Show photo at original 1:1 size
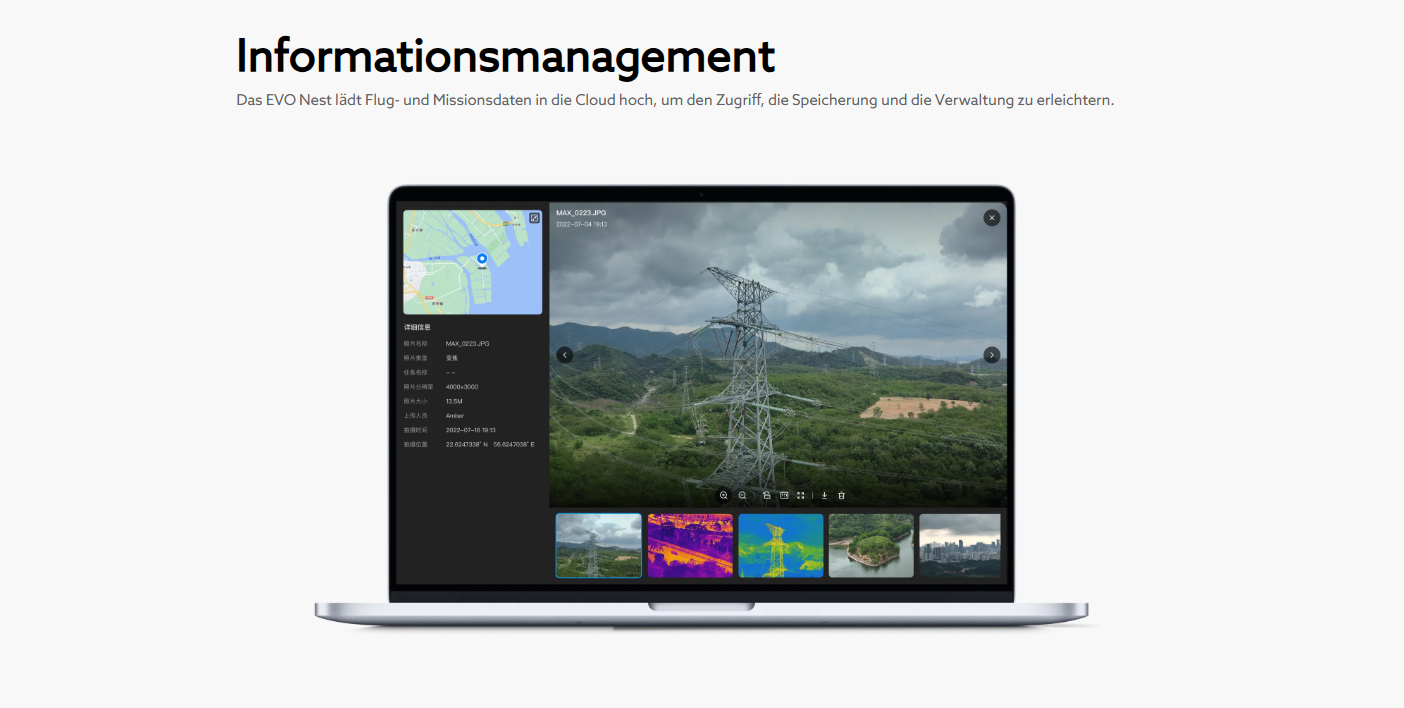The image size is (1404, 708). (784, 495)
